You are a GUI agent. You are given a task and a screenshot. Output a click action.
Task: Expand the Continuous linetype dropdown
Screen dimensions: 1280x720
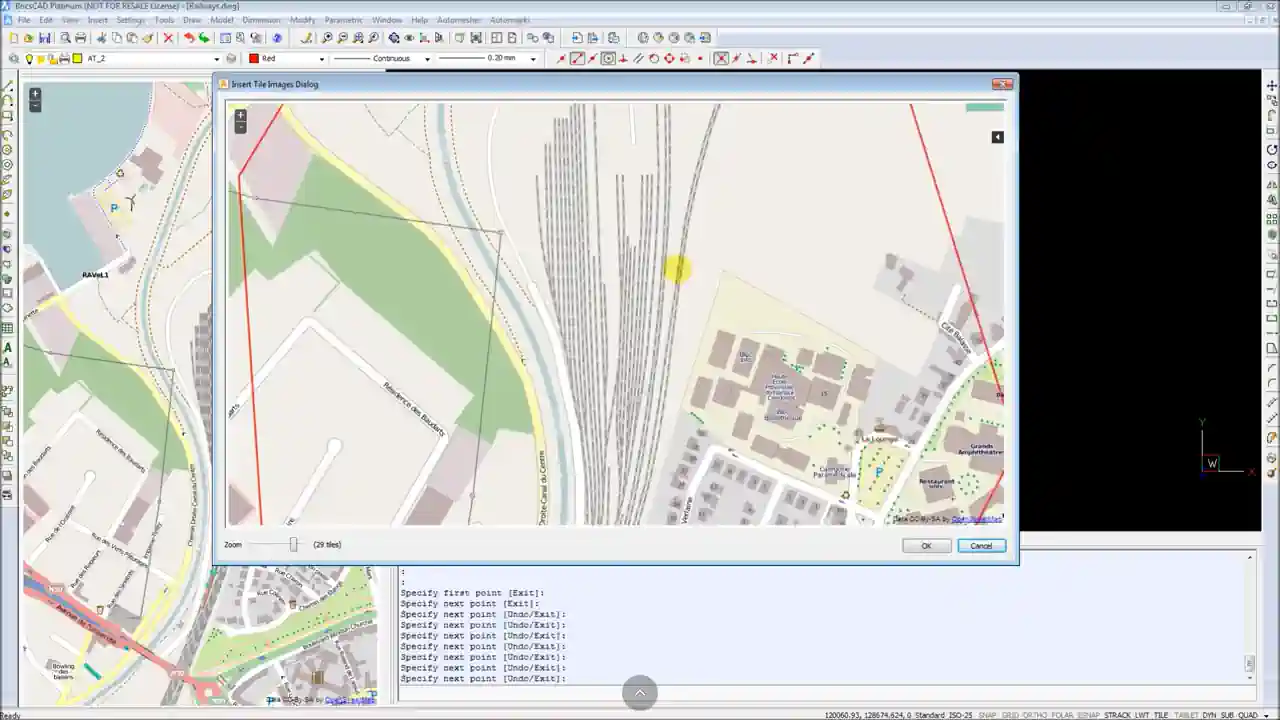click(427, 58)
